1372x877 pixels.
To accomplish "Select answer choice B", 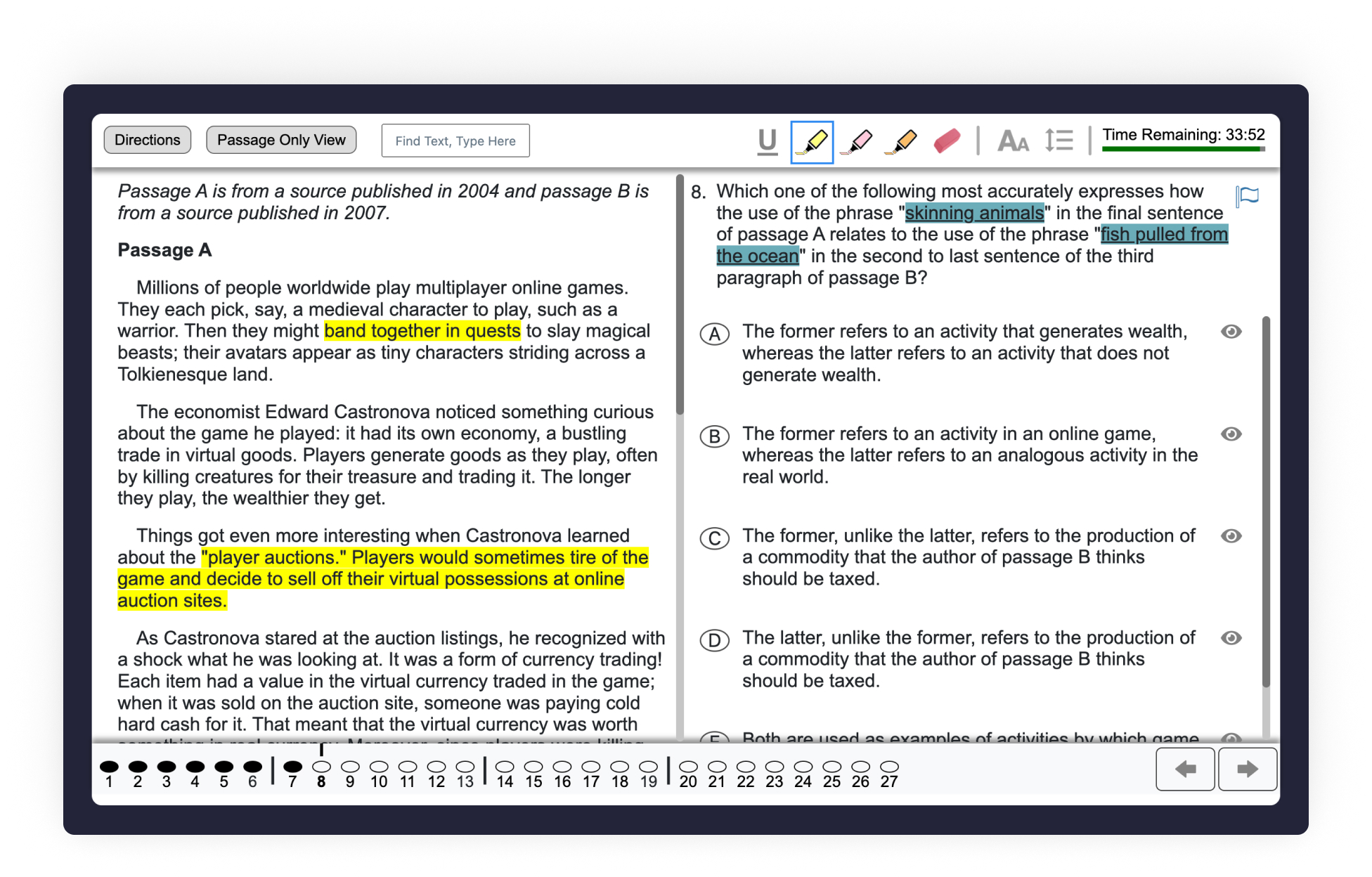I will (x=714, y=436).
